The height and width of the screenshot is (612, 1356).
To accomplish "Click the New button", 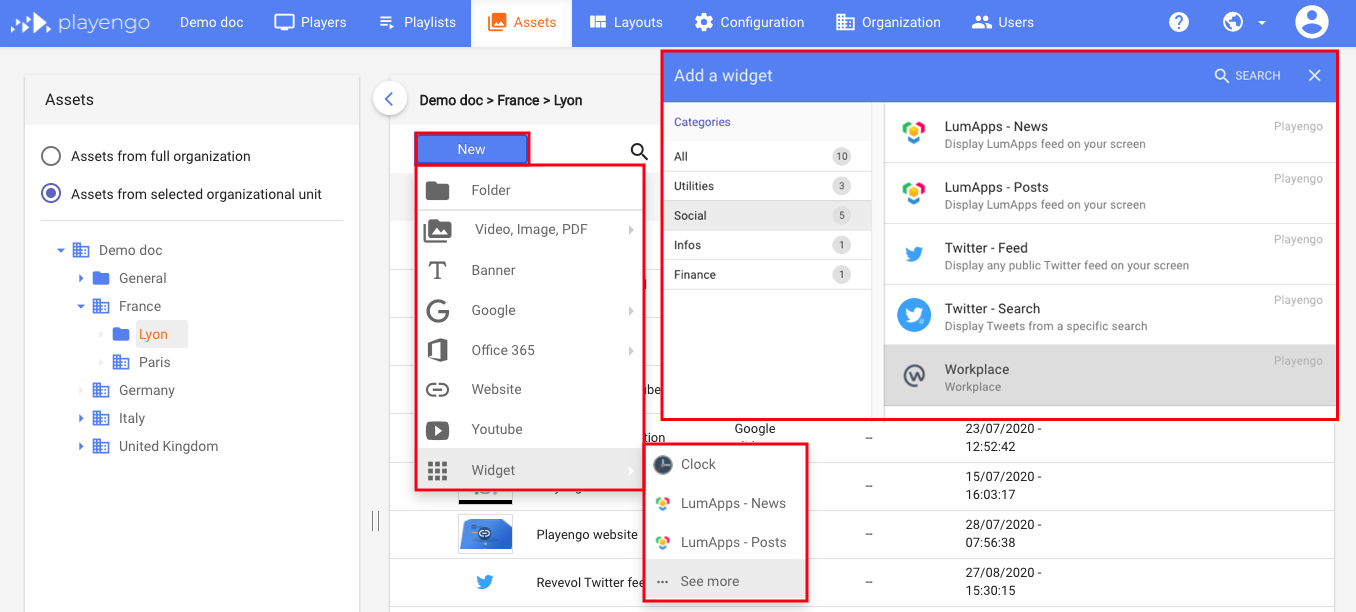I will (x=472, y=149).
